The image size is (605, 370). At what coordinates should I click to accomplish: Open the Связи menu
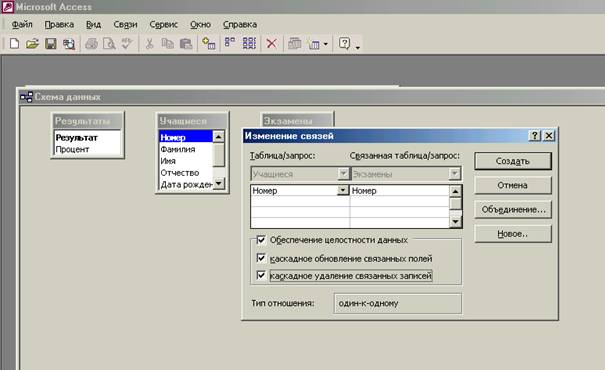[x=125, y=24]
